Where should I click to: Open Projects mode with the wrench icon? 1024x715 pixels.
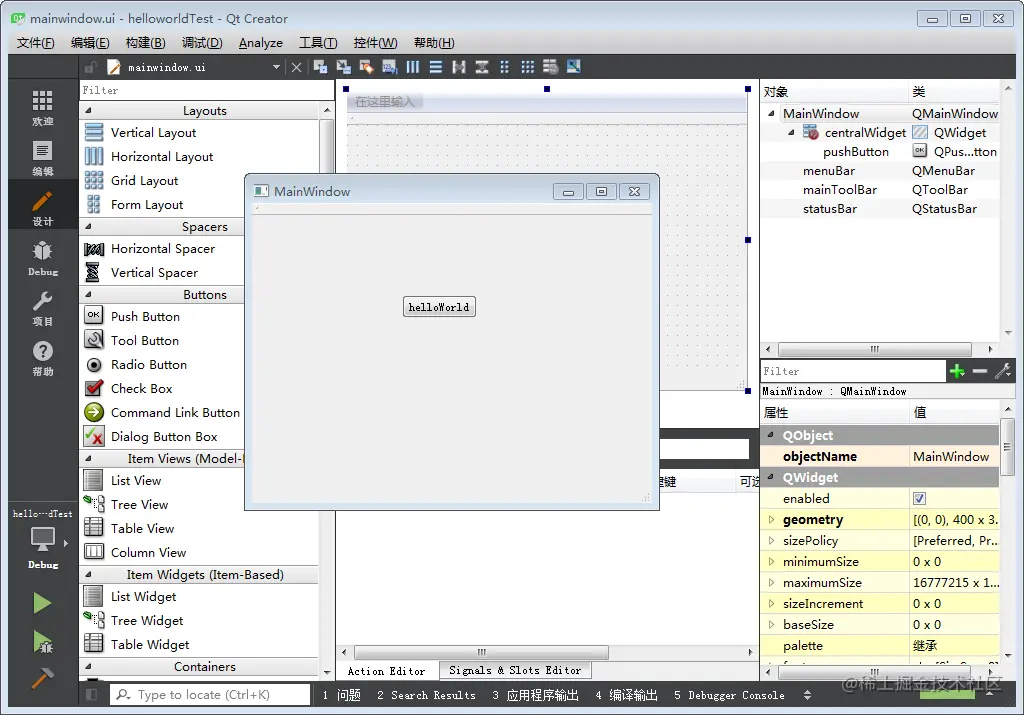tap(42, 308)
